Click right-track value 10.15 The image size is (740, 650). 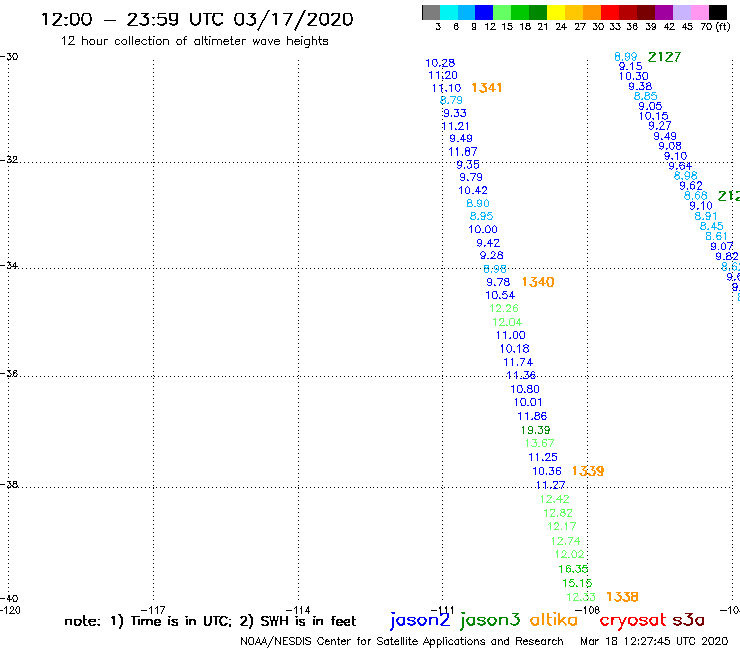[x=654, y=116]
